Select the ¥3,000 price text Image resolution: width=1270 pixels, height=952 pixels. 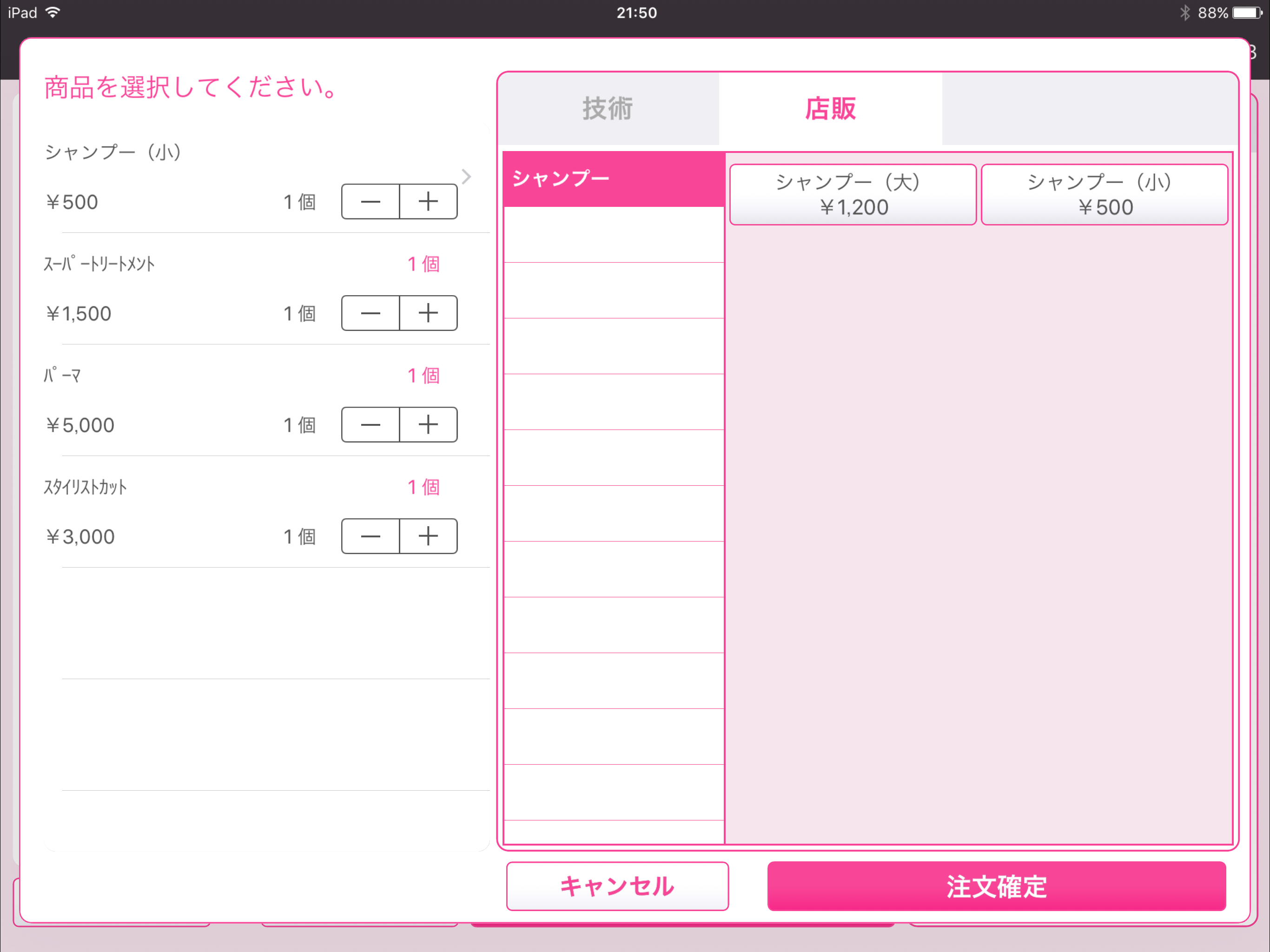80,536
